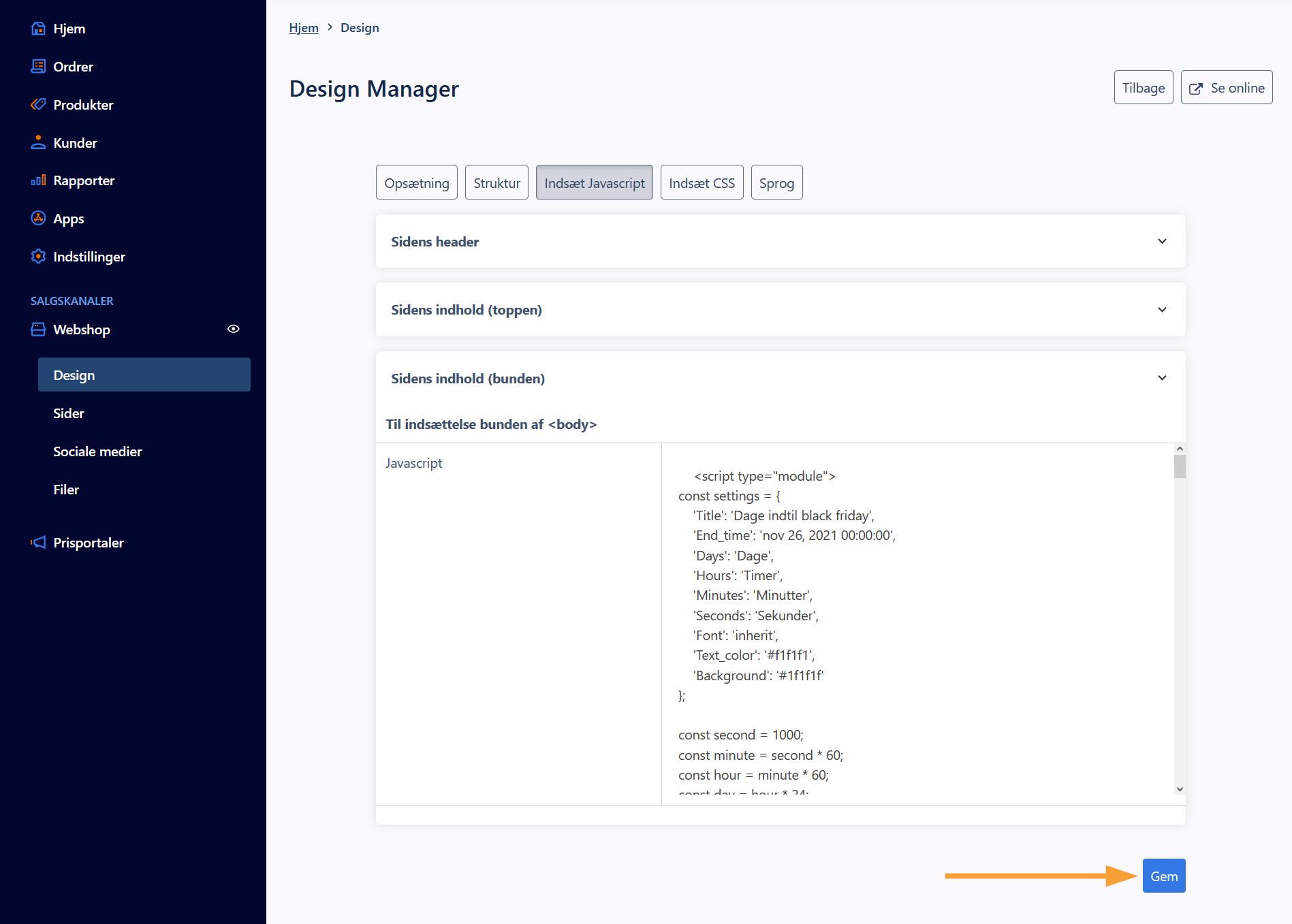Follow the Hjem breadcrumb link
1292x924 pixels.
pos(303,28)
